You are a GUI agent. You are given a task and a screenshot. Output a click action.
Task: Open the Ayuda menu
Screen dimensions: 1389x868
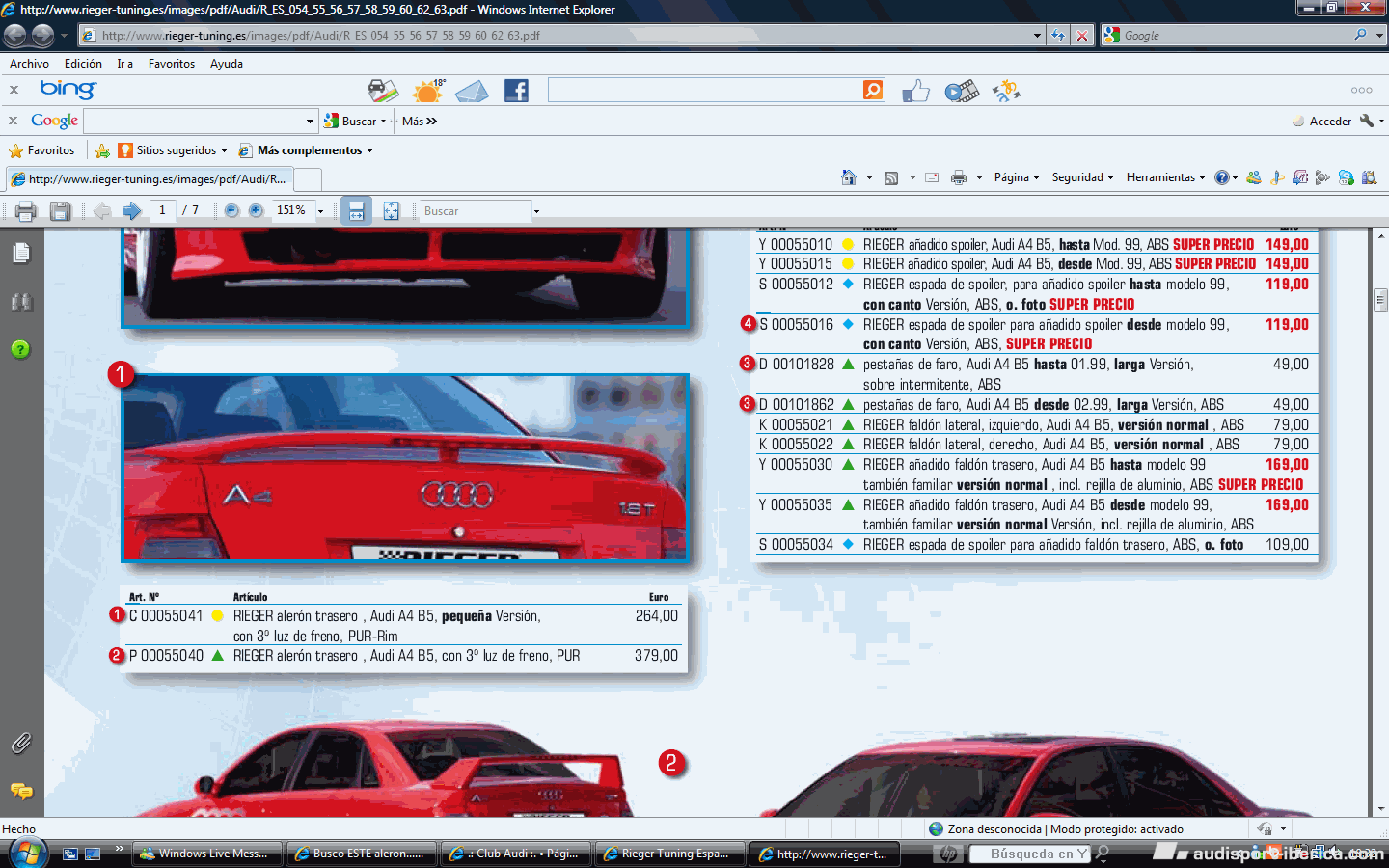[227, 64]
